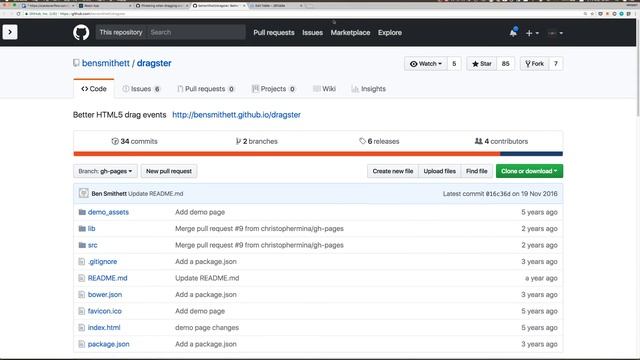The height and width of the screenshot is (360, 640).
Task: Click the browser address bar
Action: [302, 13]
